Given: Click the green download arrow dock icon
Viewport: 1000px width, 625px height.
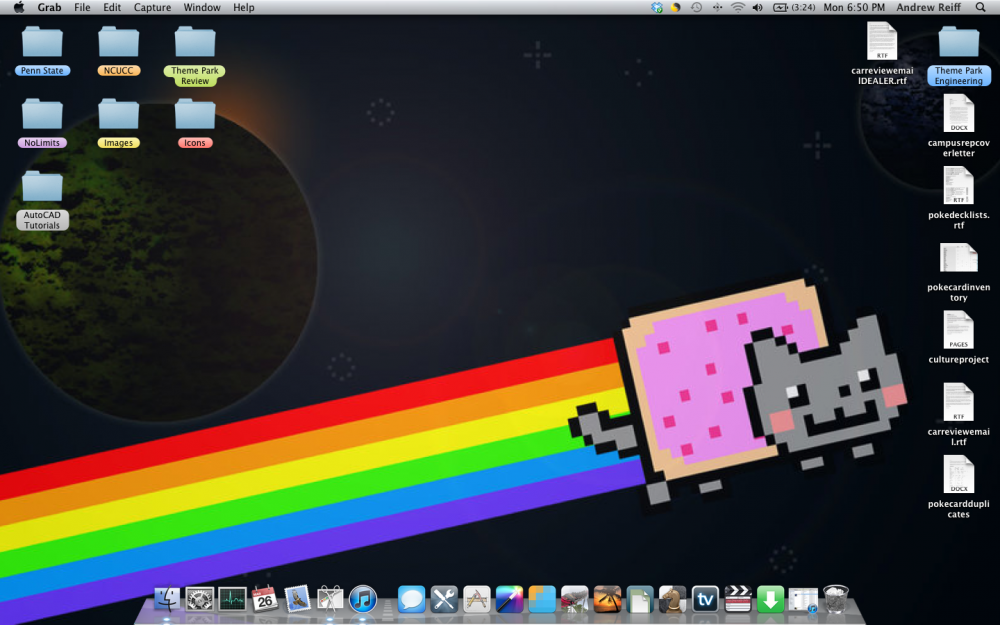Looking at the screenshot, I should tap(770, 599).
